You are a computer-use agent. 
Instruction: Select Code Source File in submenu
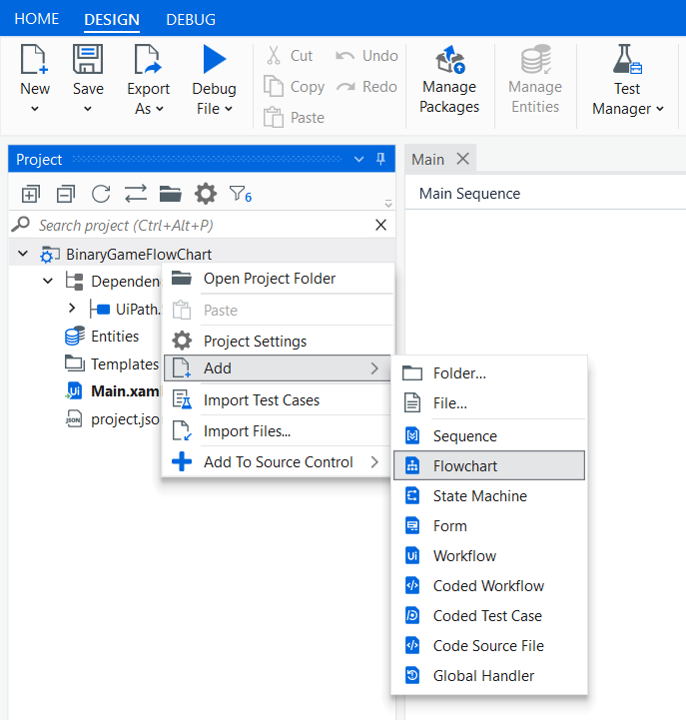point(489,646)
